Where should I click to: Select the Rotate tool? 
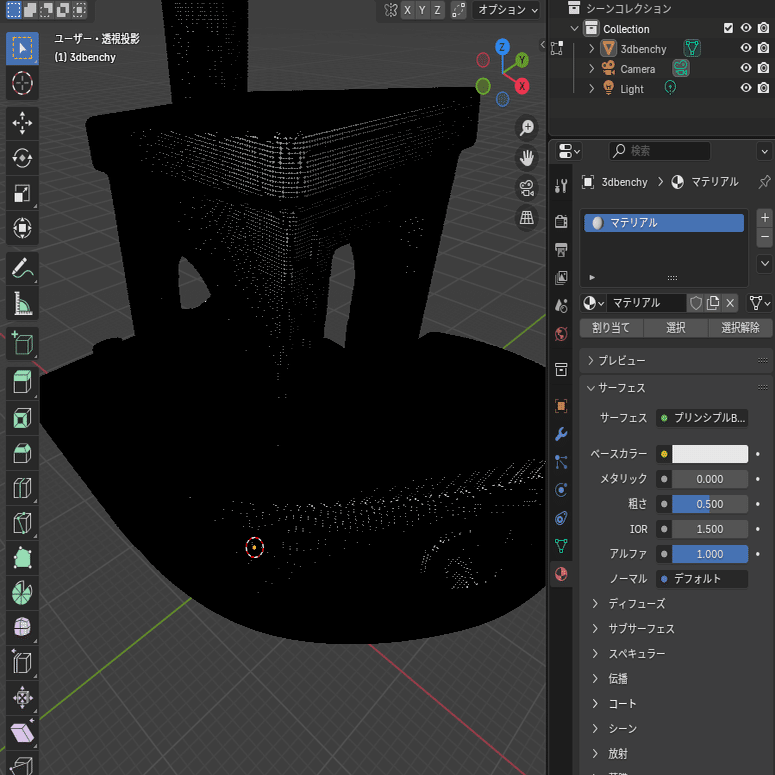[x=22, y=158]
